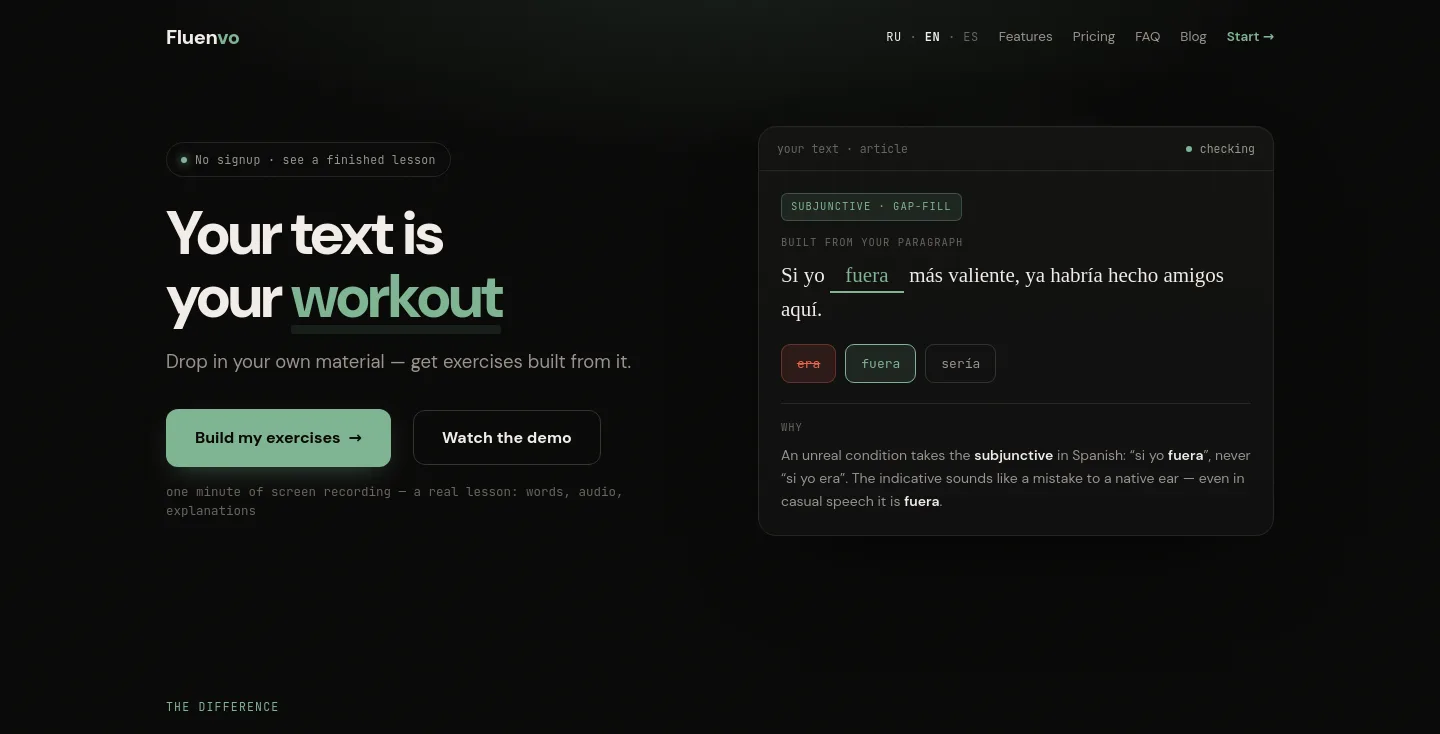Choose the 'fuera' answer chip
The width and height of the screenshot is (1440, 734).
880,364
